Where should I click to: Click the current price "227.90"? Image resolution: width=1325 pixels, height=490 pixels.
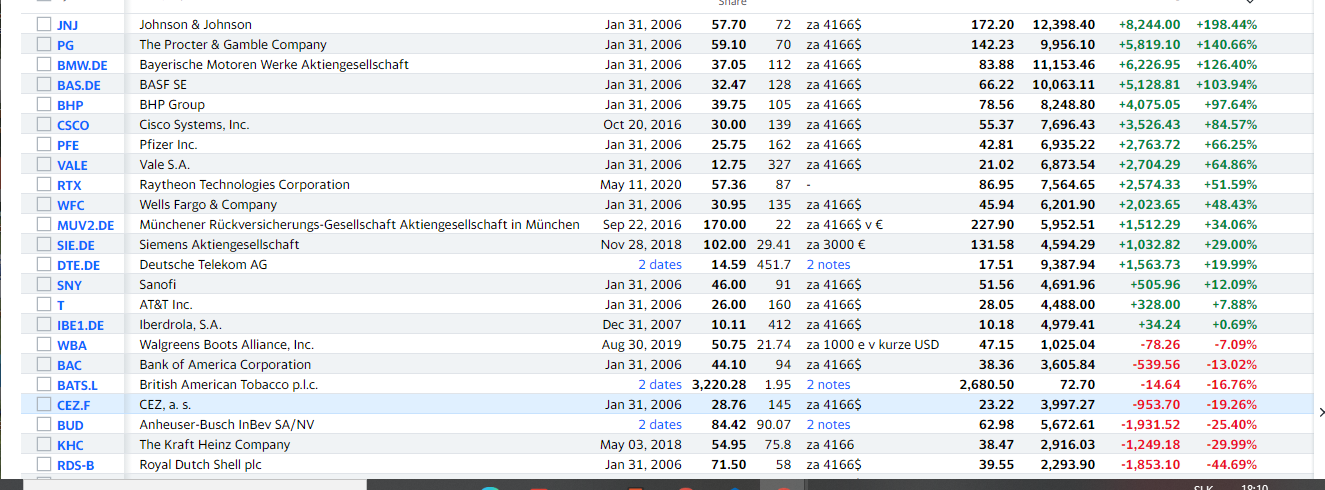[993, 224]
